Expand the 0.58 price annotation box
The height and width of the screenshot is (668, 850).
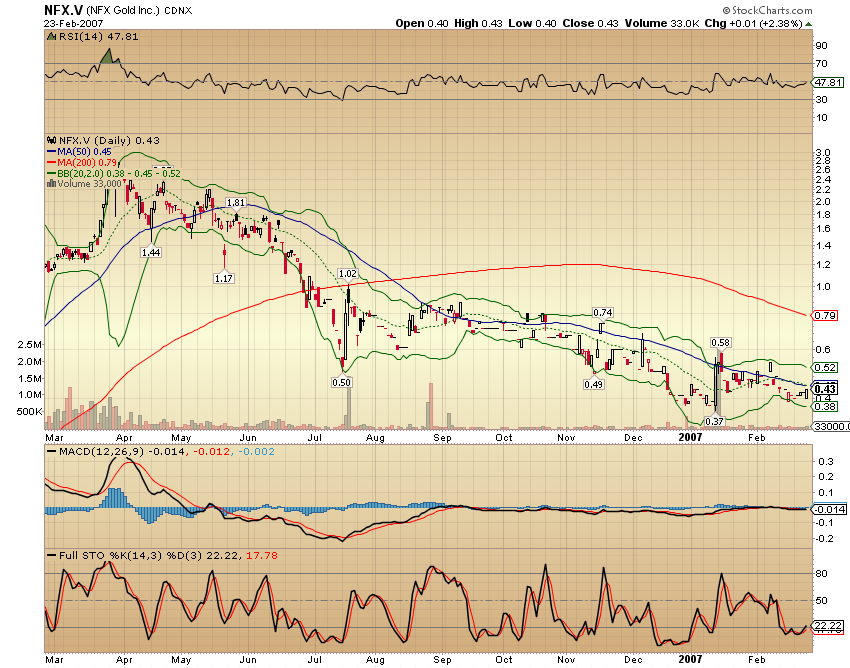pos(719,342)
